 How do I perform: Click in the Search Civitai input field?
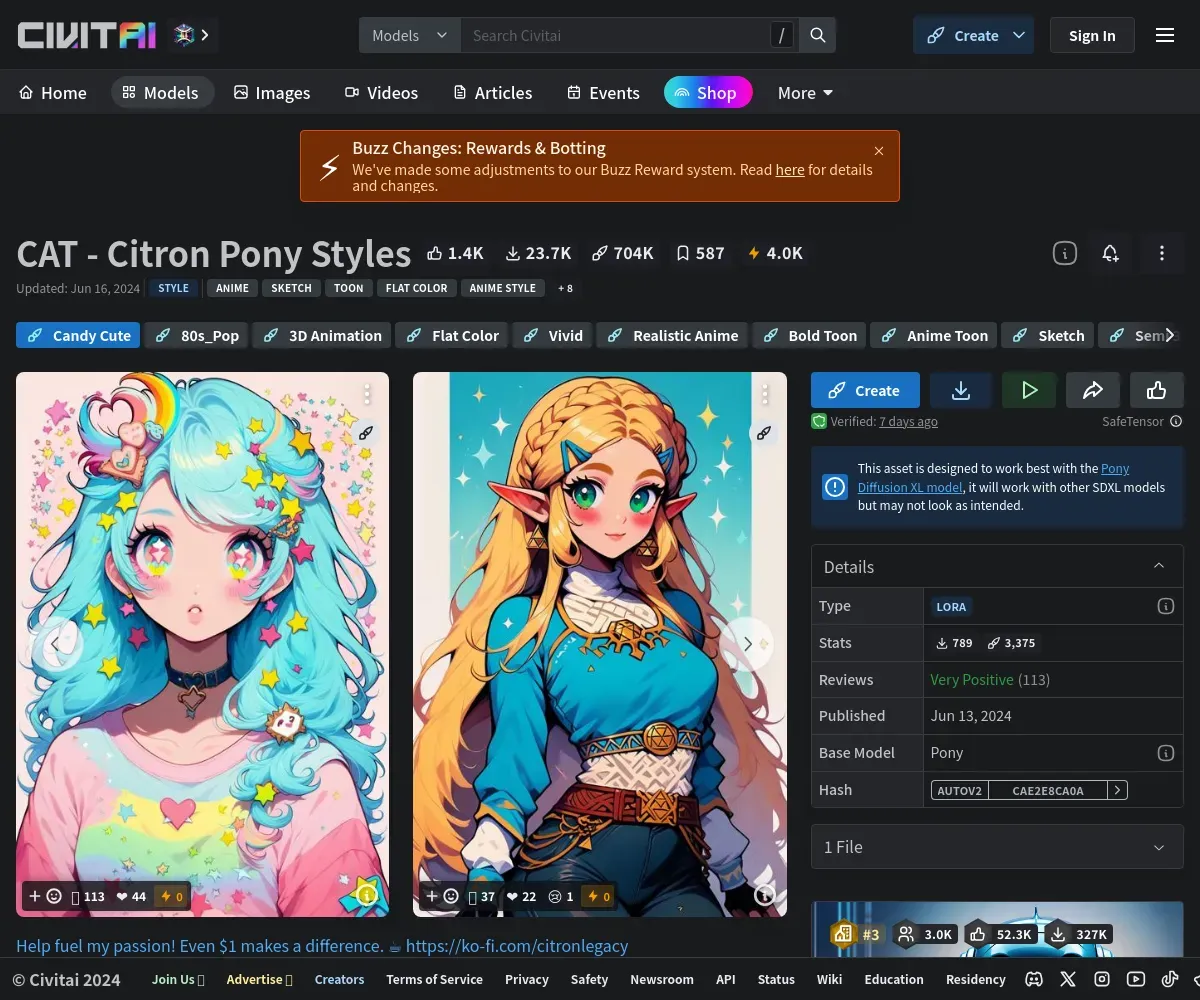[x=615, y=35]
